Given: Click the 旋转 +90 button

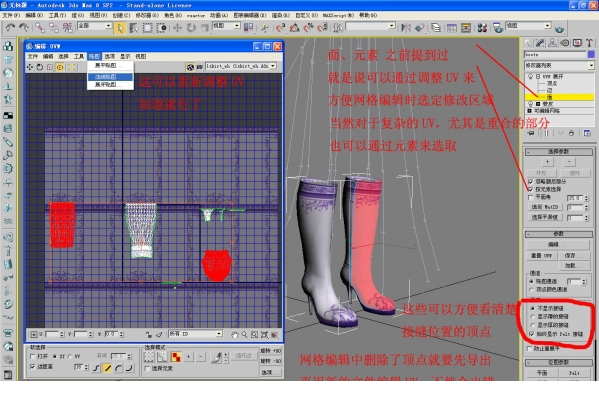Looking at the screenshot, I should pyautogui.click(x=270, y=351).
